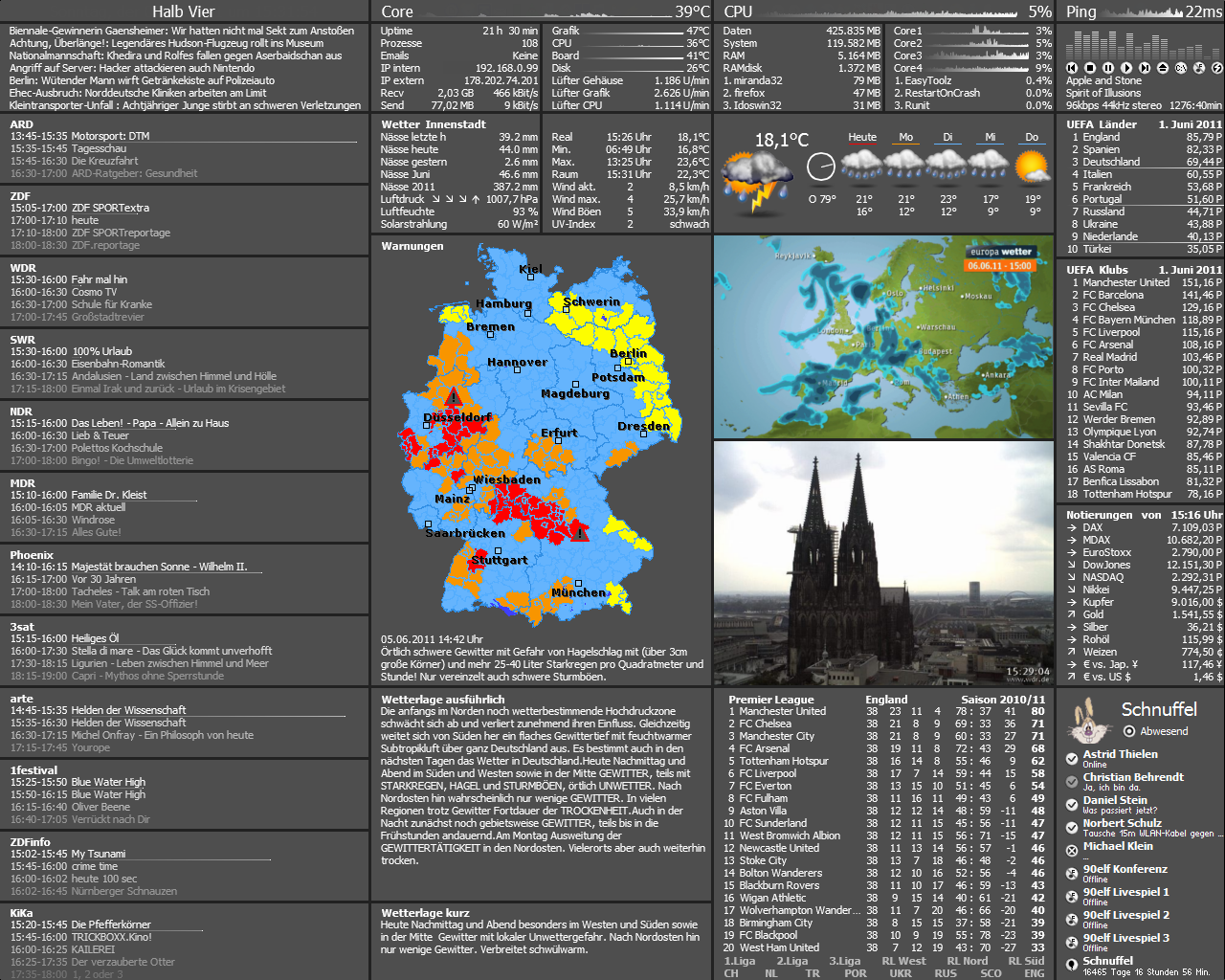
Task: Click arte Helden der Wissenschaft 14:45
Action: coord(99,710)
